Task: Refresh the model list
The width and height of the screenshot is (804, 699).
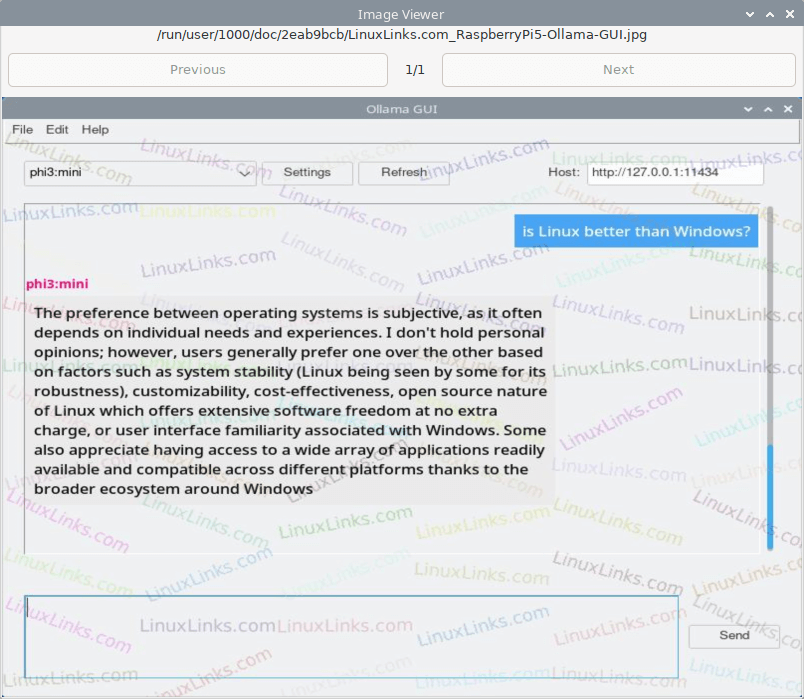Action: click(404, 173)
